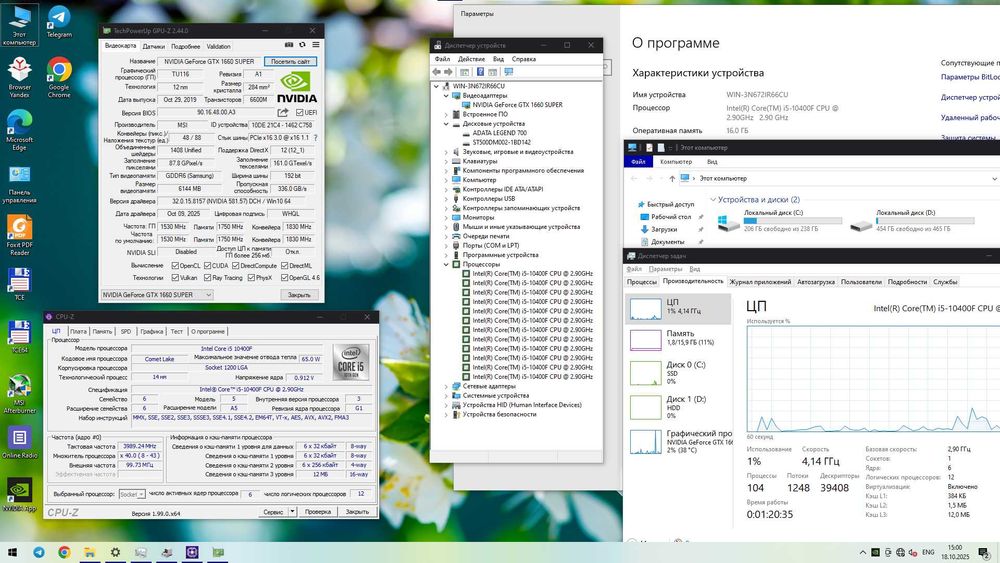Collapse Устройства и диски group in Explorer
Viewport: 1000px width, 563px height.
tap(713, 200)
